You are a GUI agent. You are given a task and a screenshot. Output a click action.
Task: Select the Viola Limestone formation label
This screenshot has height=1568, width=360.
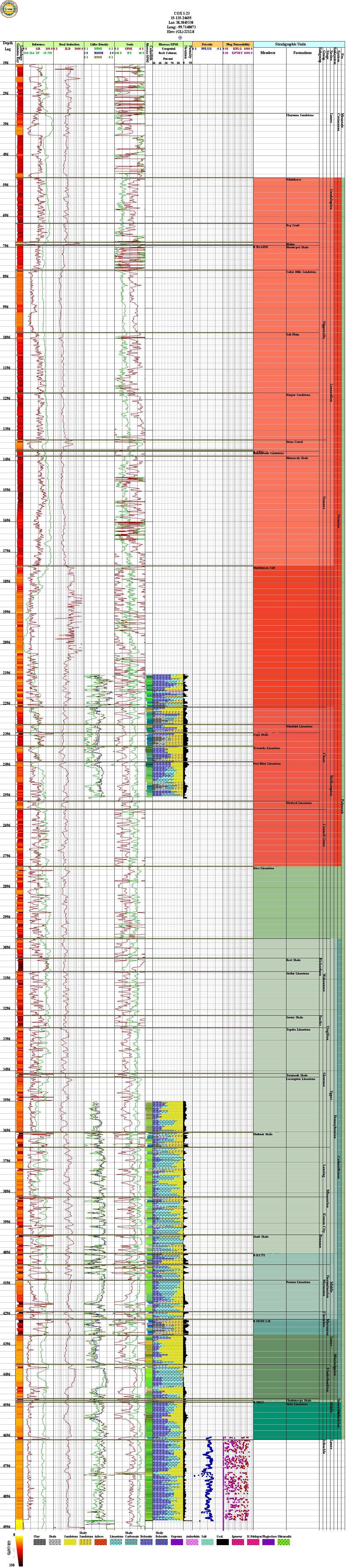(x=297, y=1404)
